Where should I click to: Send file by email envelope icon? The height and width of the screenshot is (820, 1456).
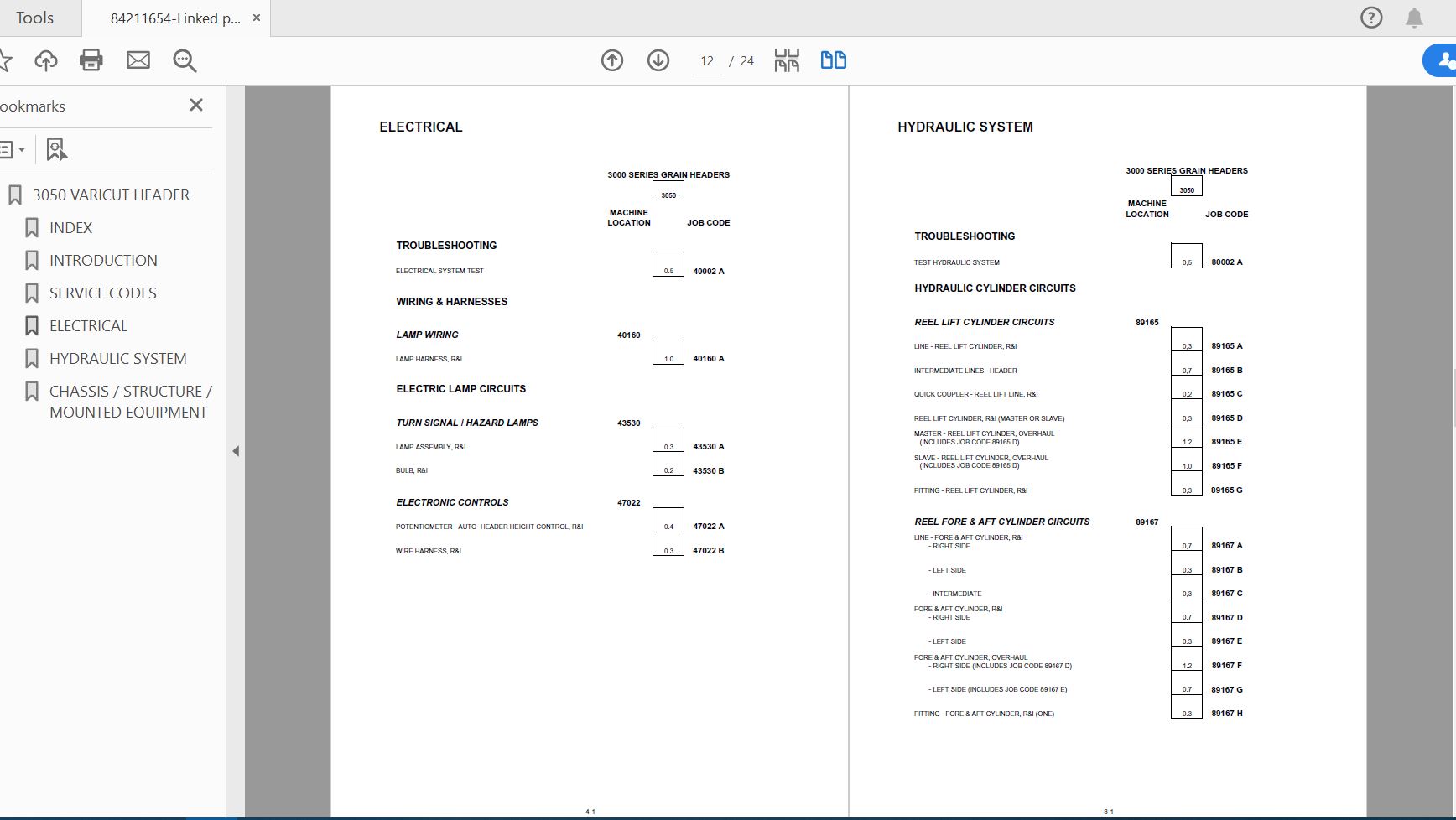click(138, 60)
